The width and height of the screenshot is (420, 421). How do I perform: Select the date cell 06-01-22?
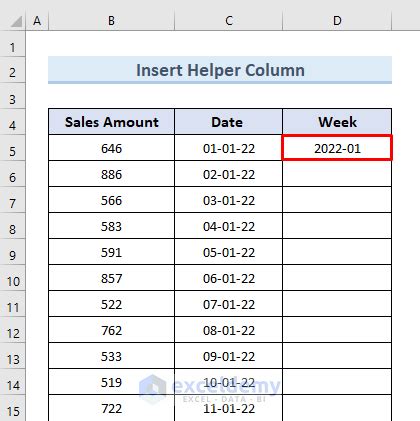pyautogui.click(x=228, y=278)
